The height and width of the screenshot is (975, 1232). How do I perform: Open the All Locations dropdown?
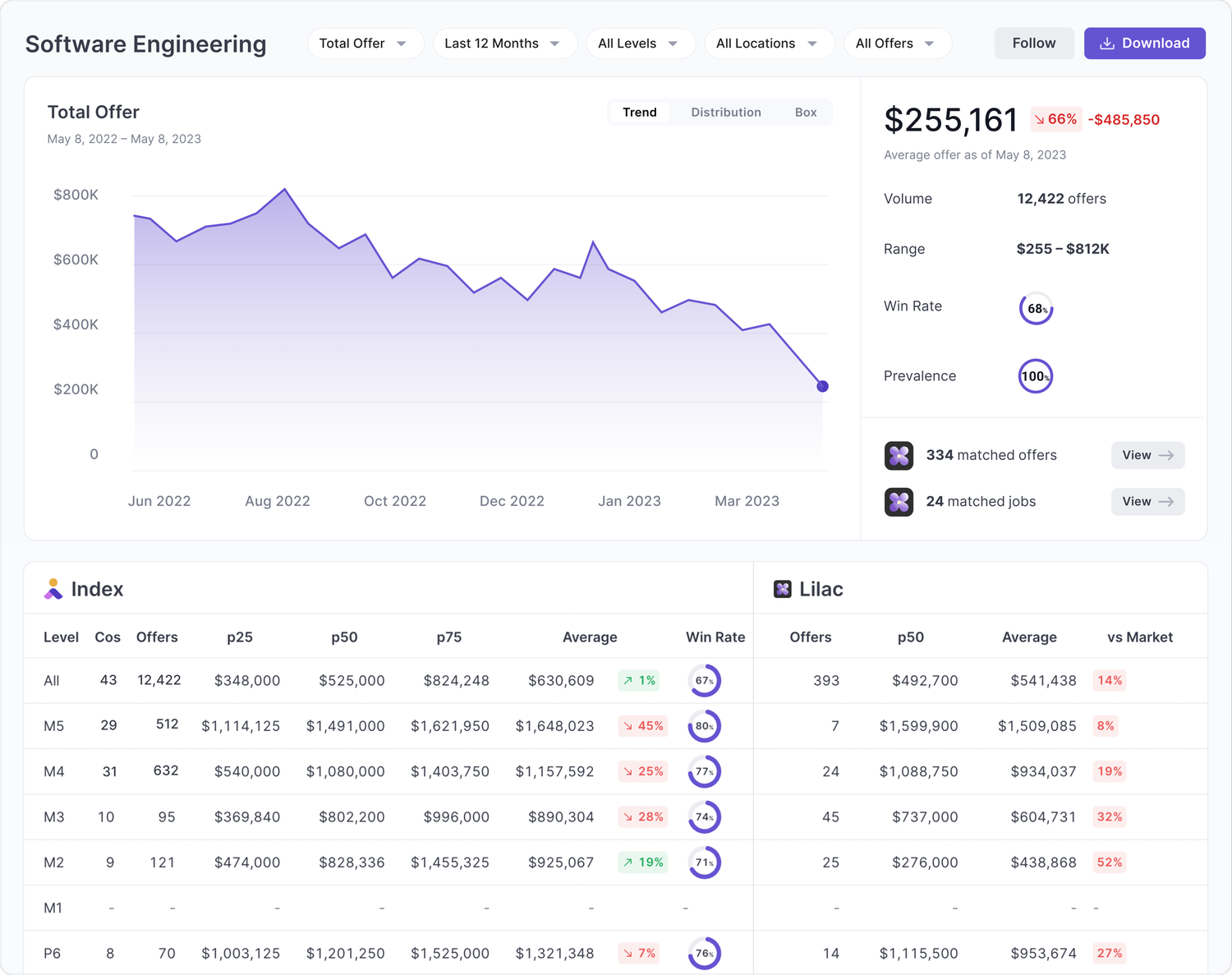pos(769,43)
